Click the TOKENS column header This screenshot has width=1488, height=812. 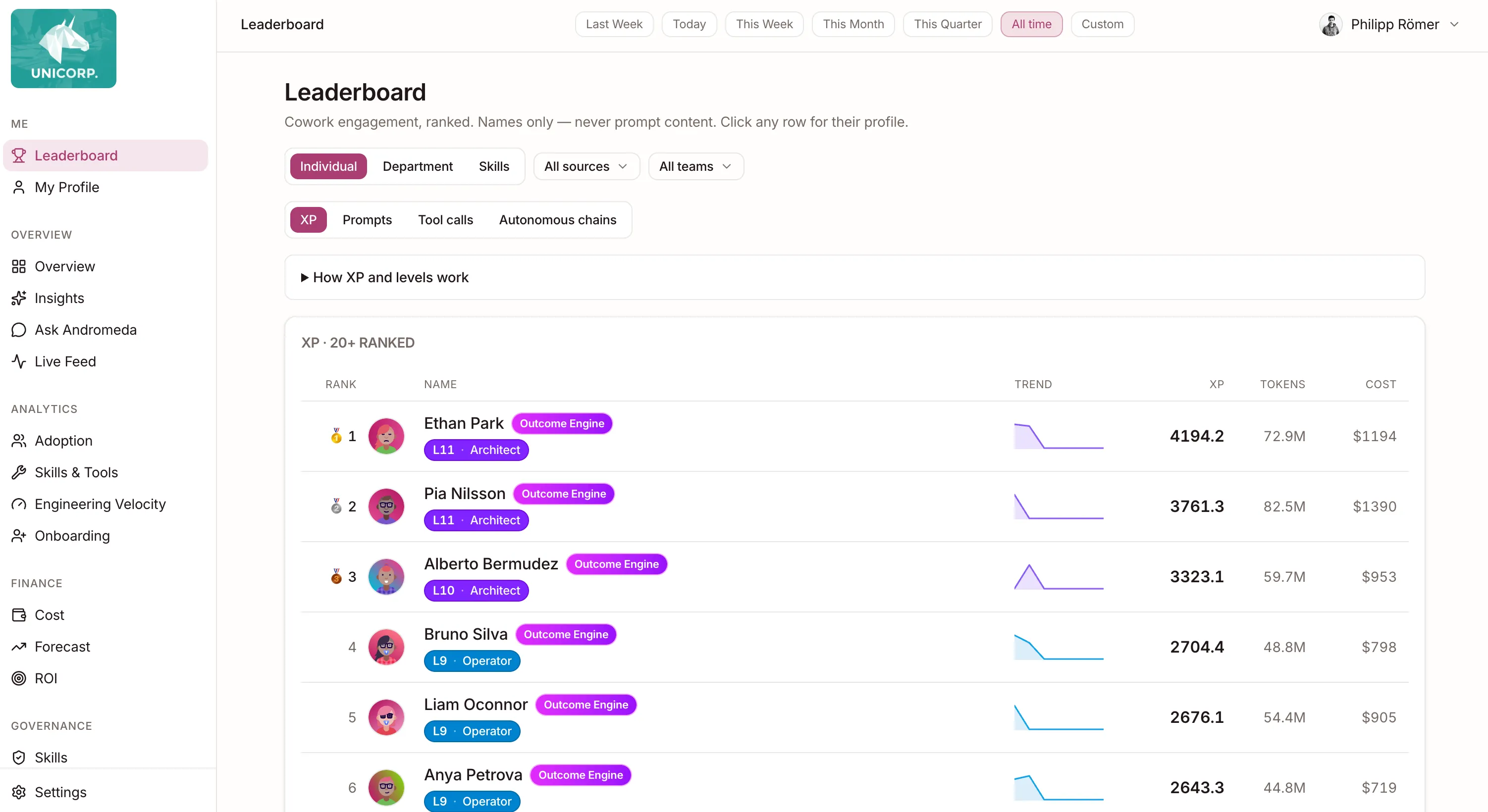pyautogui.click(x=1282, y=384)
